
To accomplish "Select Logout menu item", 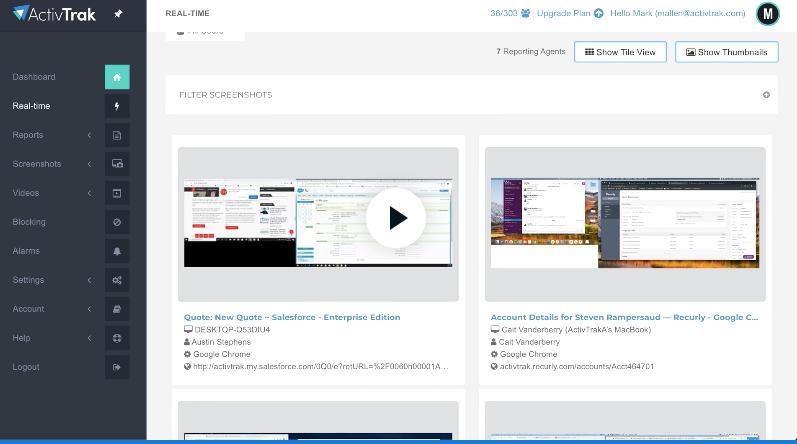I will 26,367.
